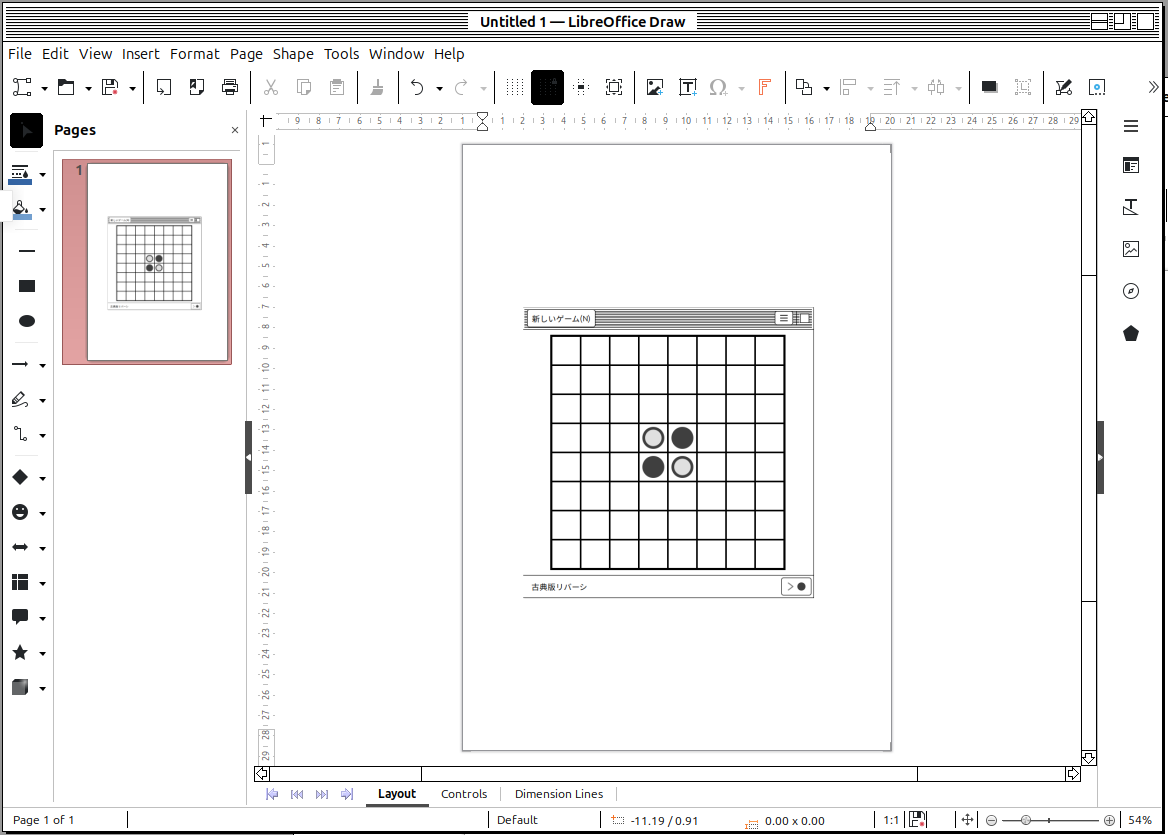Close the Pages panel
Screen dimensions: 1168x835
click(x=235, y=130)
